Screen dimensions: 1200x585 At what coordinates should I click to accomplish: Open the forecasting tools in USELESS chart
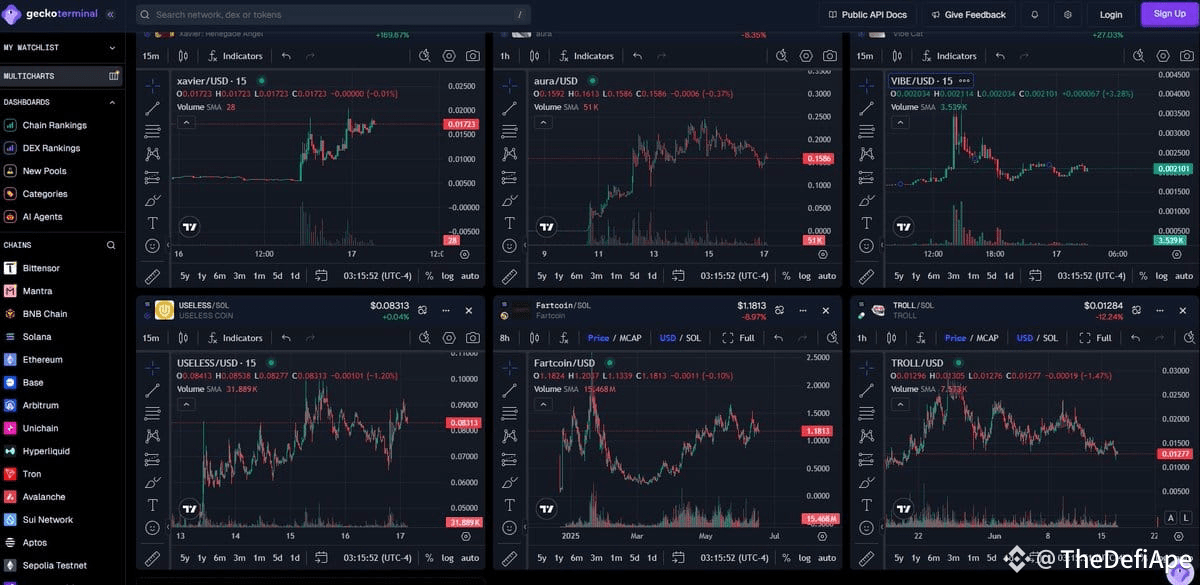point(152,459)
